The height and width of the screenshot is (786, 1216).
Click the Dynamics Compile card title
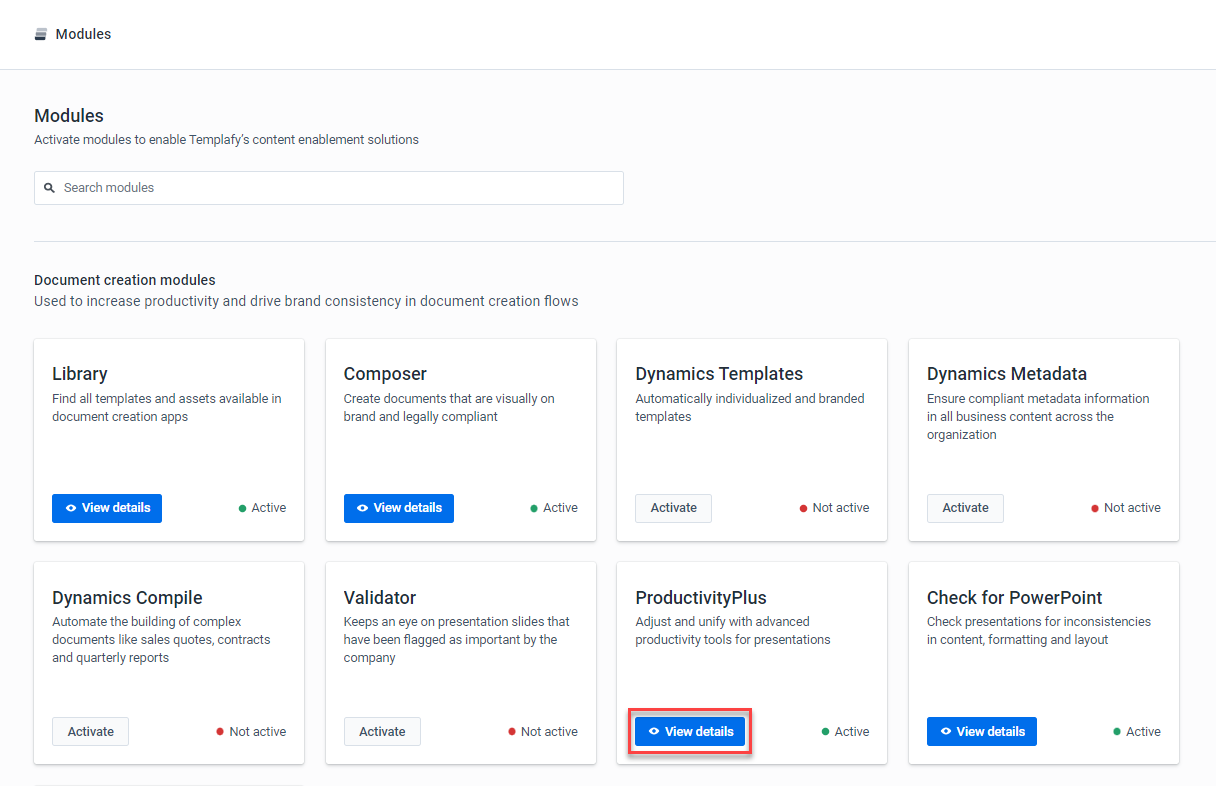(127, 598)
